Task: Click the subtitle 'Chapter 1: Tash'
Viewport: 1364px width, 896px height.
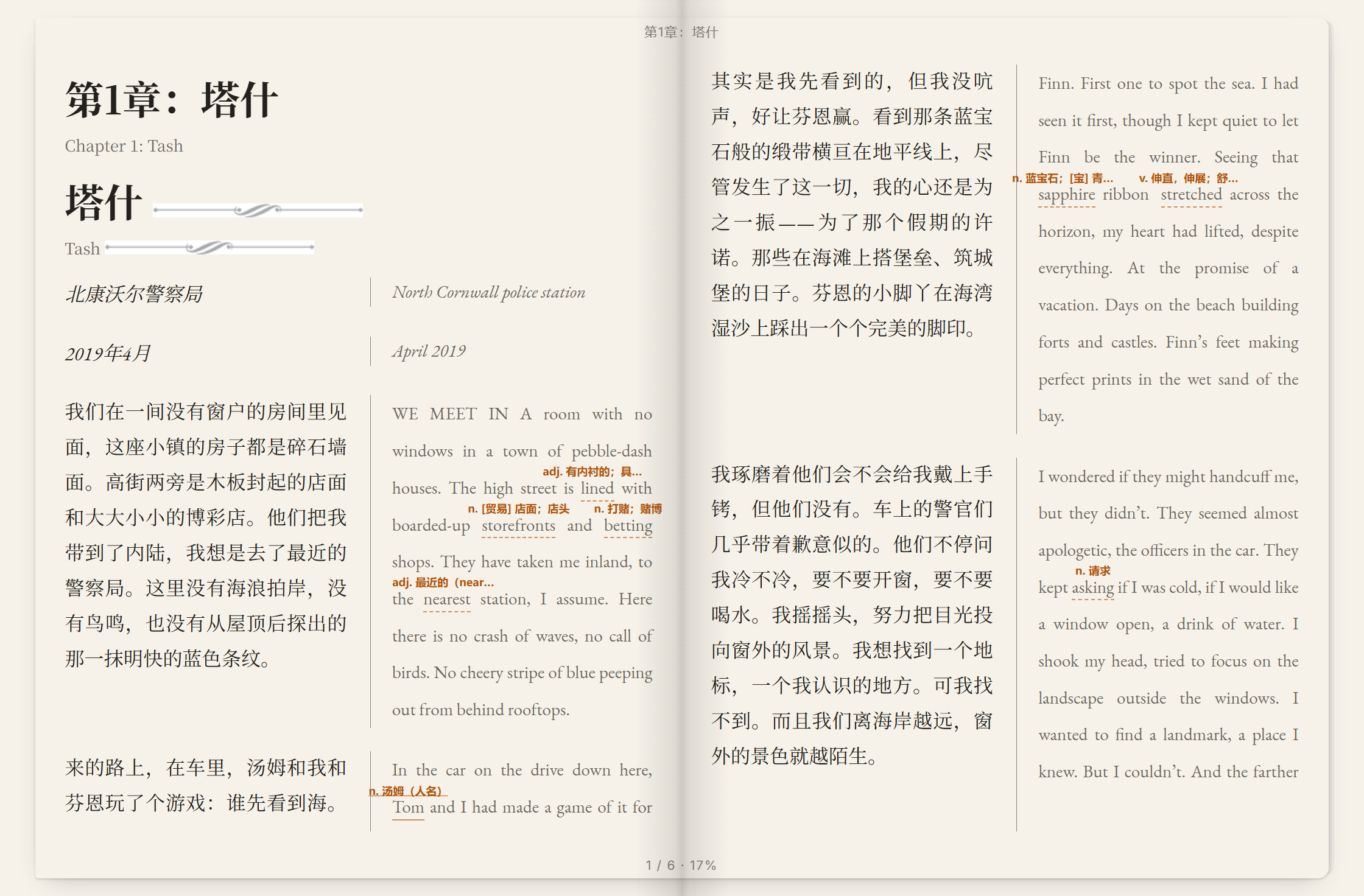Action: point(124,146)
